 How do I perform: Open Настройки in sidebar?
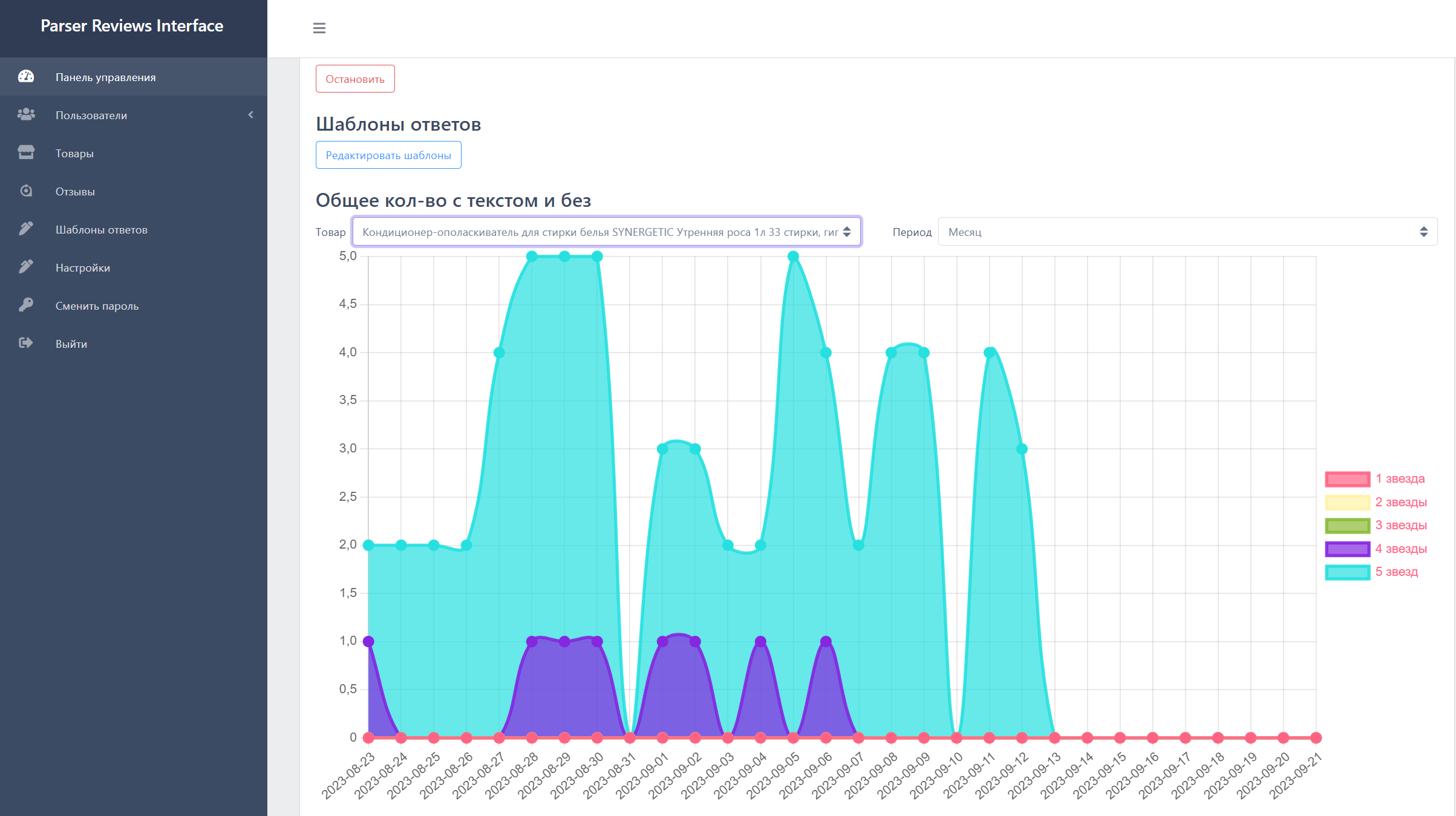134,267
